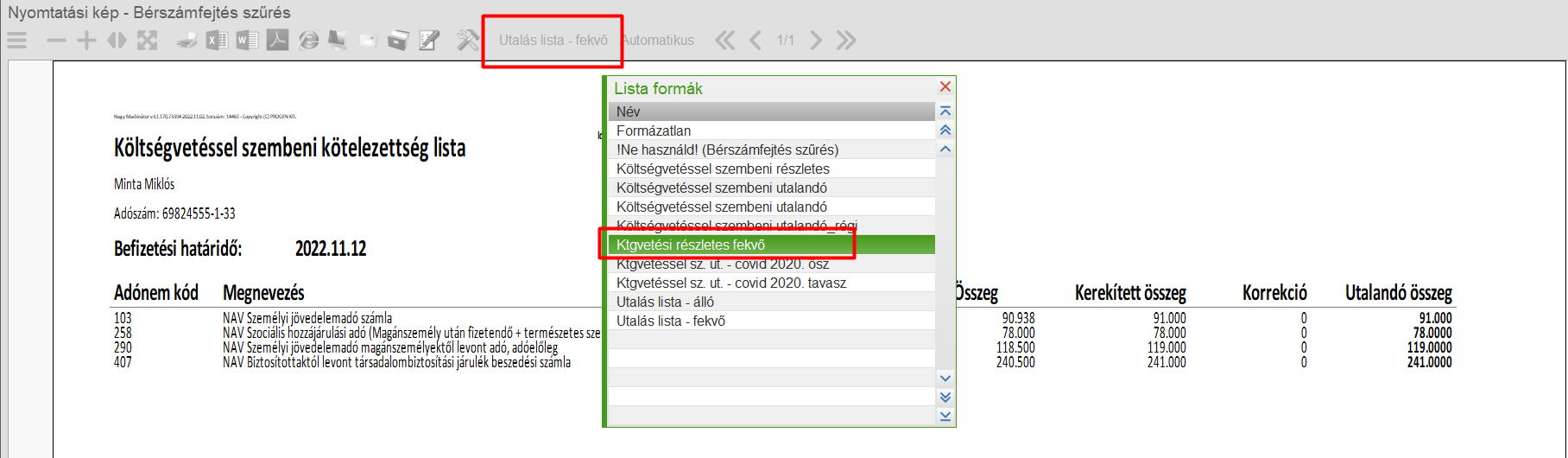Click the 'Korrekció' column heading

tap(1274, 293)
